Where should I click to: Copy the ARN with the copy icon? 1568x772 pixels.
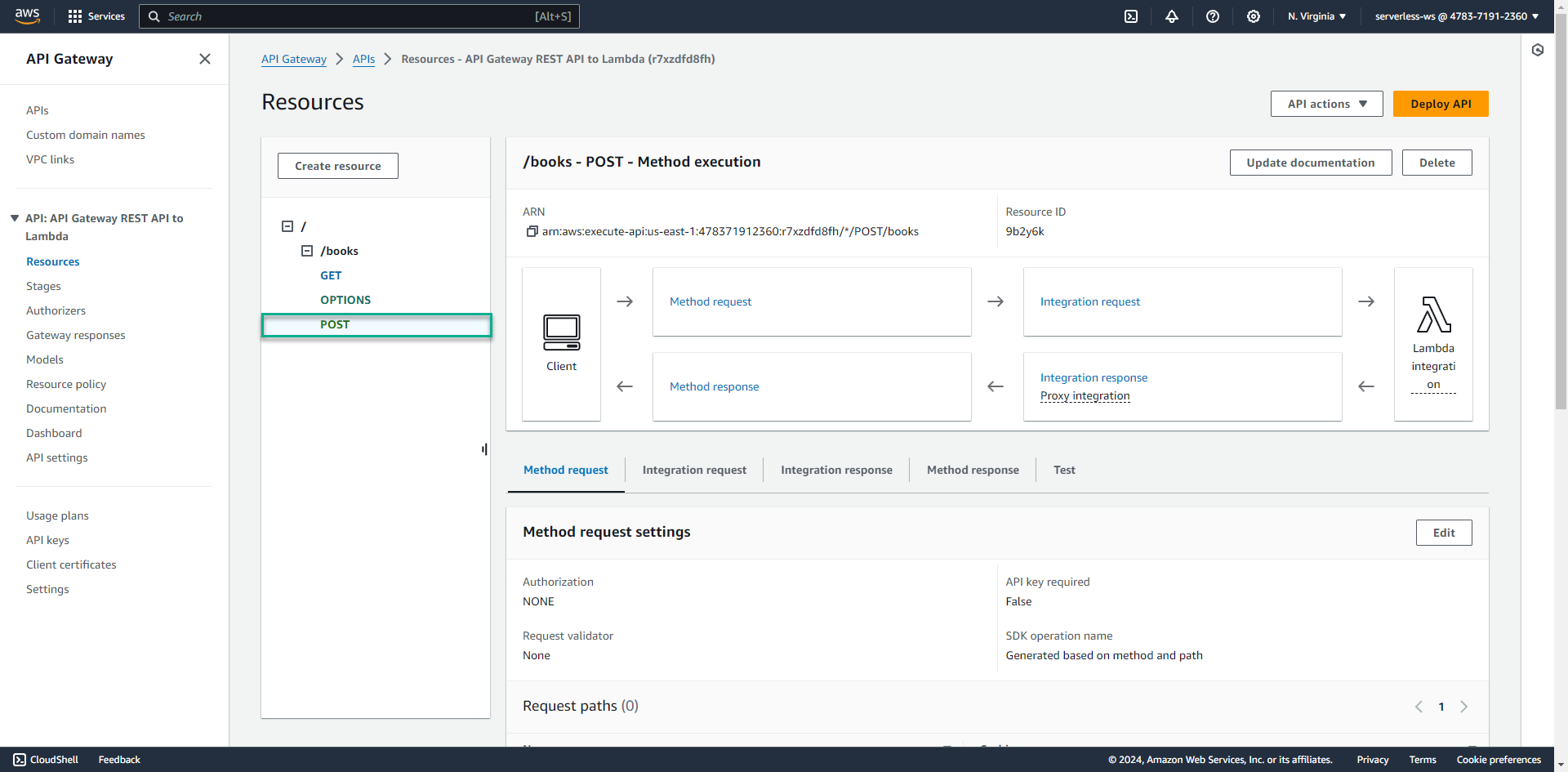point(532,231)
